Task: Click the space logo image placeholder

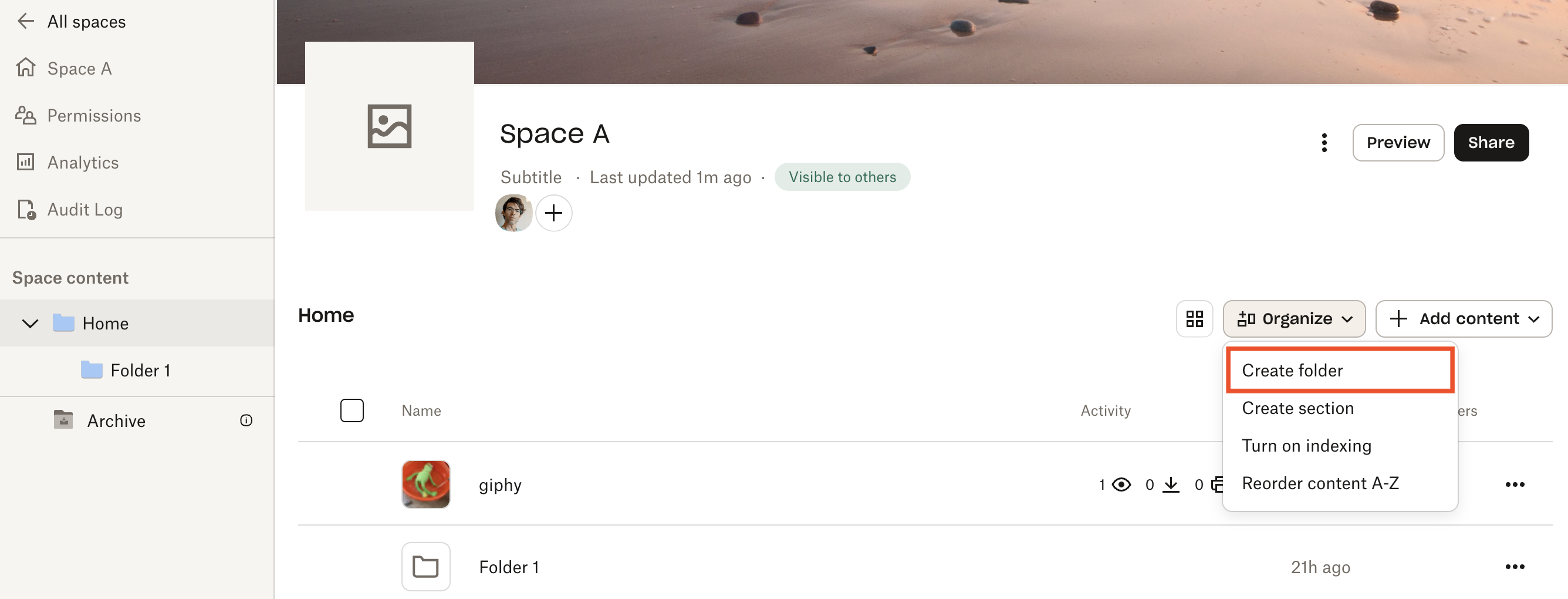Action: [389, 126]
